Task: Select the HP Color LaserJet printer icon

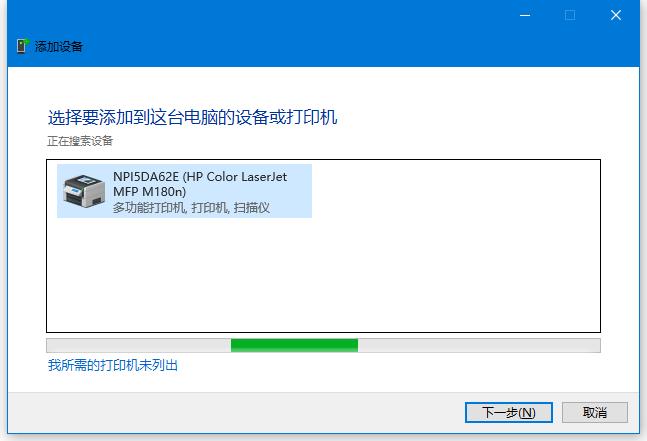Action: point(84,190)
